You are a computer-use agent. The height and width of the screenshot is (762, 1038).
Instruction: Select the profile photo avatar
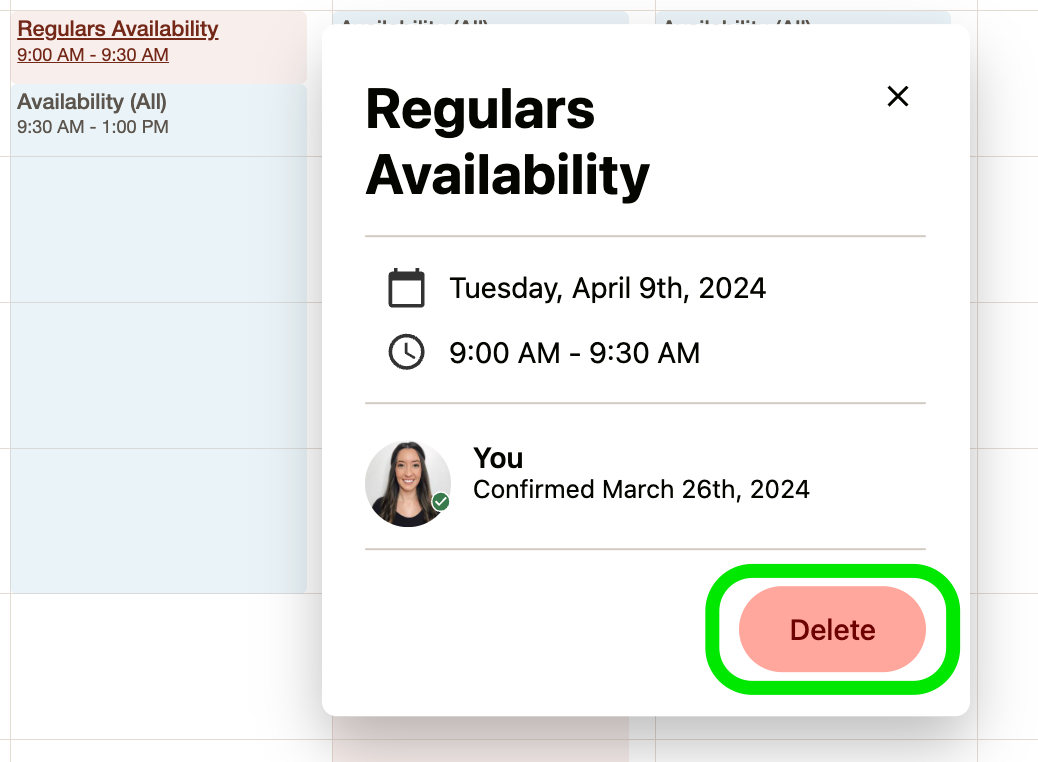[x=408, y=484]
